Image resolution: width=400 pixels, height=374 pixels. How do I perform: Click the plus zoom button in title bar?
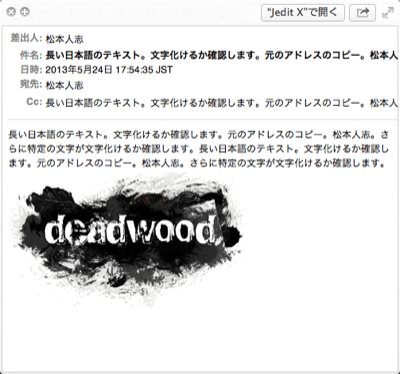click(x=25, y=12)
